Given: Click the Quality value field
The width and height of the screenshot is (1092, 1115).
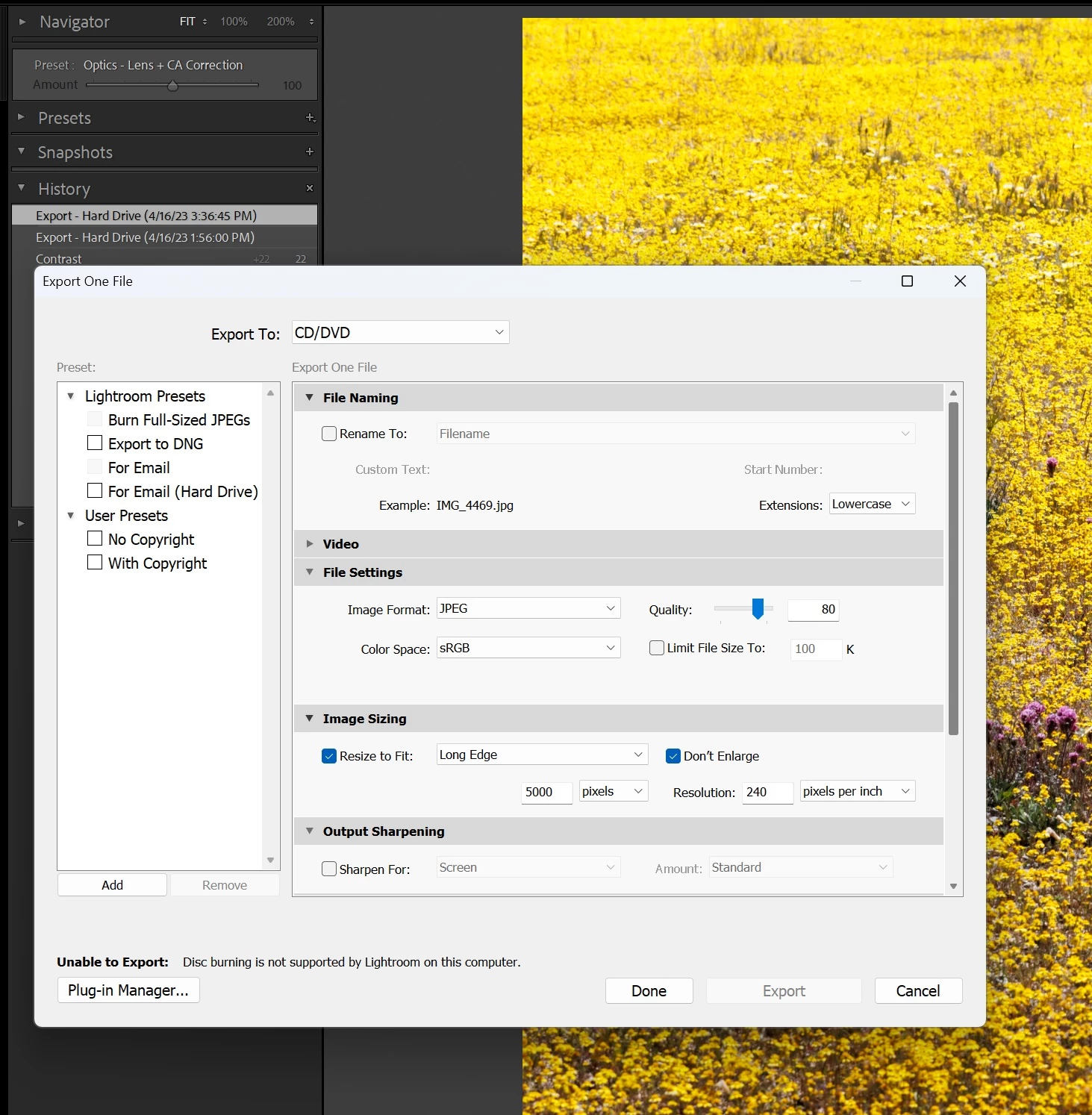Looking at the screenshot, I should point(814,610).
